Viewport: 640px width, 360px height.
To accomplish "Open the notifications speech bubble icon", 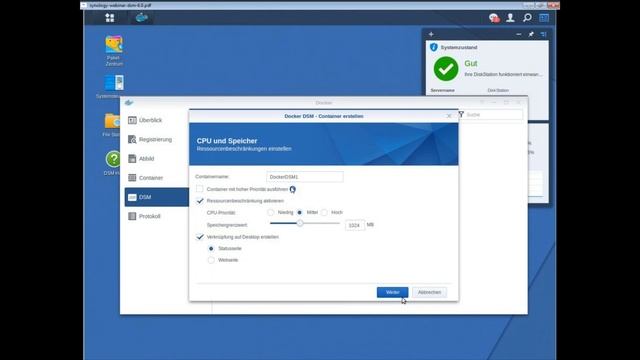I will point(494,18).
